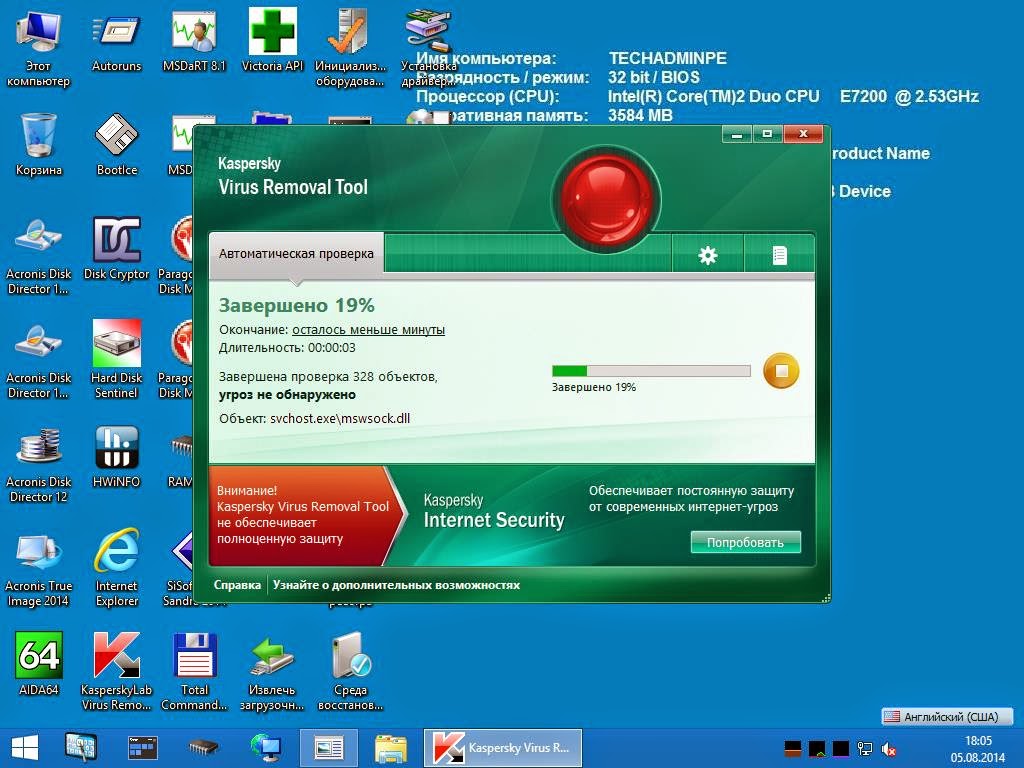Switch to the Kaspersky Virus R... taskbar button

pos(503,748)
